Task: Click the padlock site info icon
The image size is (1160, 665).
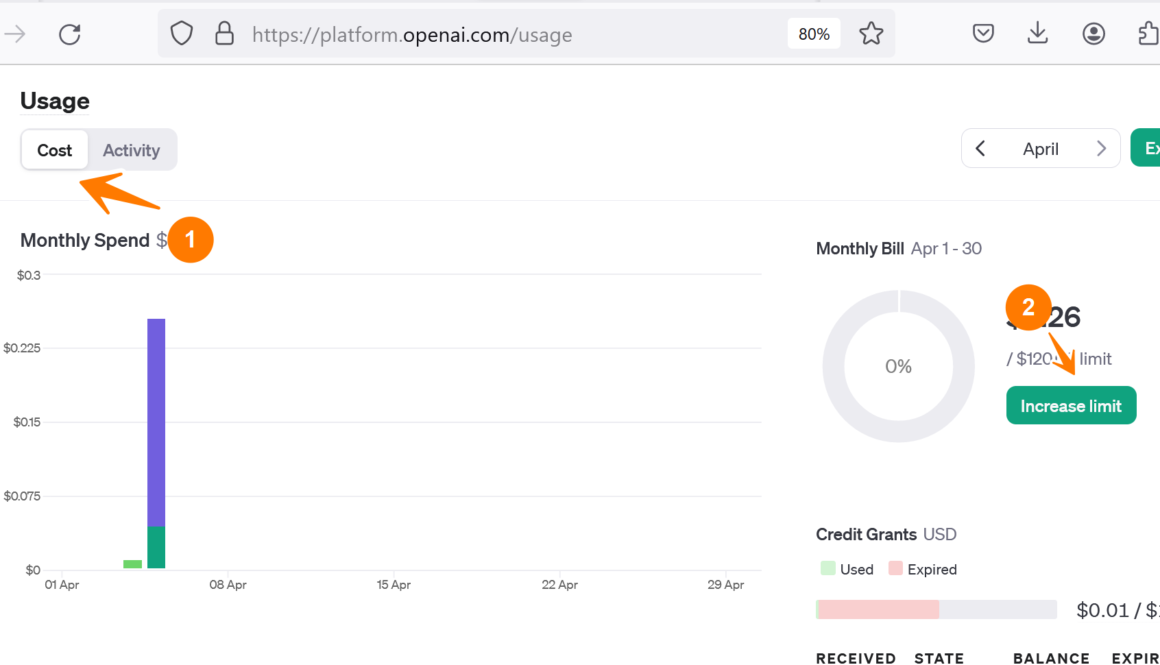Action: (x=224, y=35)
